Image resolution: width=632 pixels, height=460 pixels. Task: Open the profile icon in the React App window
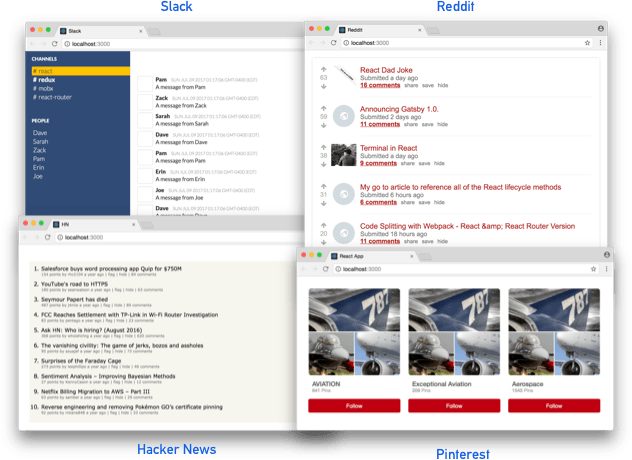(x=607, y=255)
